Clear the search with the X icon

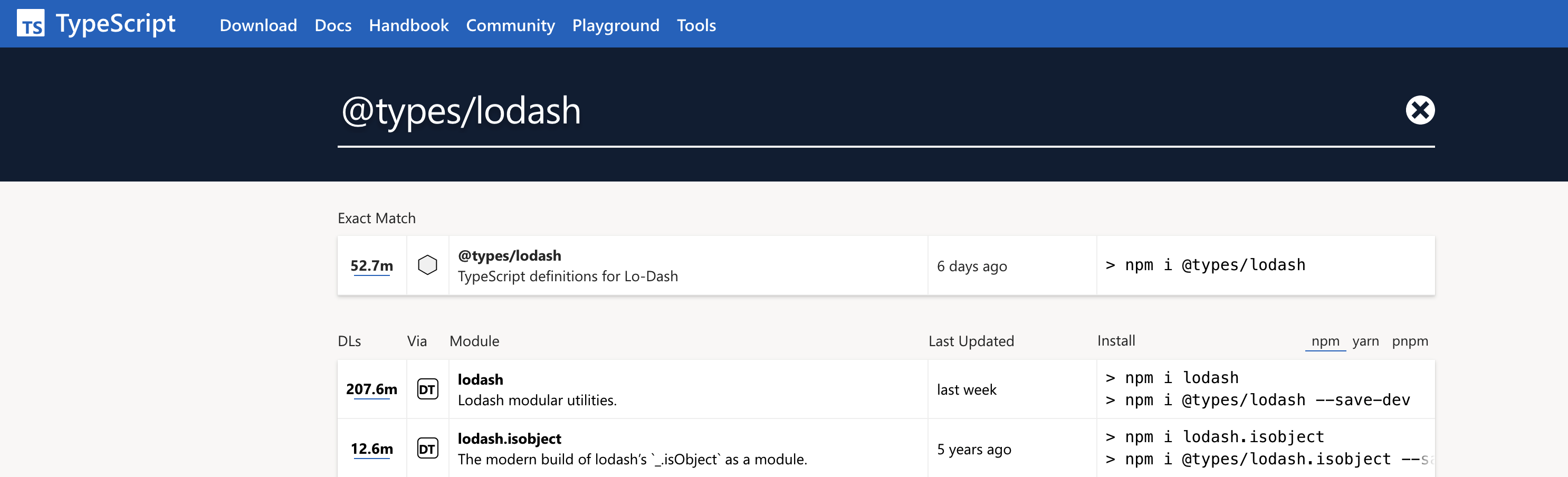(1419, 110)
